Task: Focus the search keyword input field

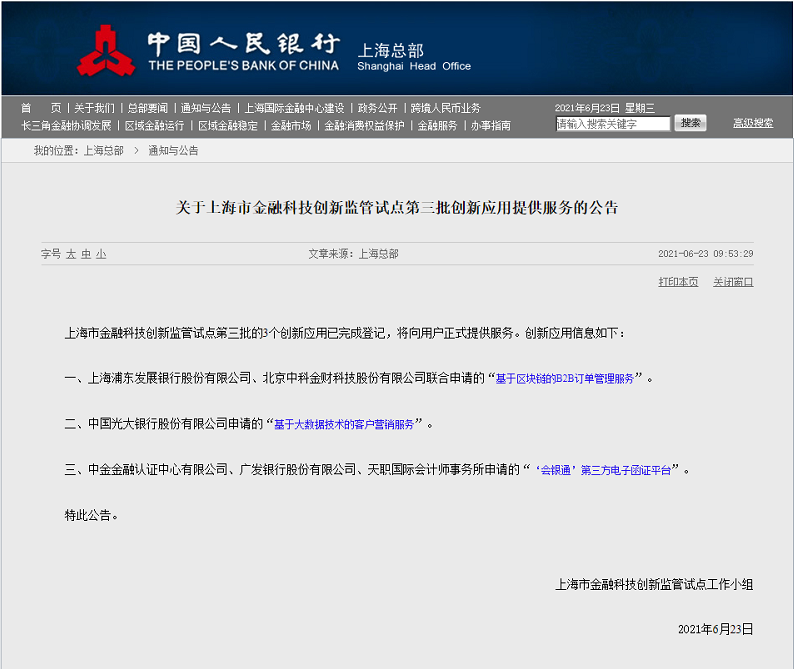Action: [x=613, y=124]
